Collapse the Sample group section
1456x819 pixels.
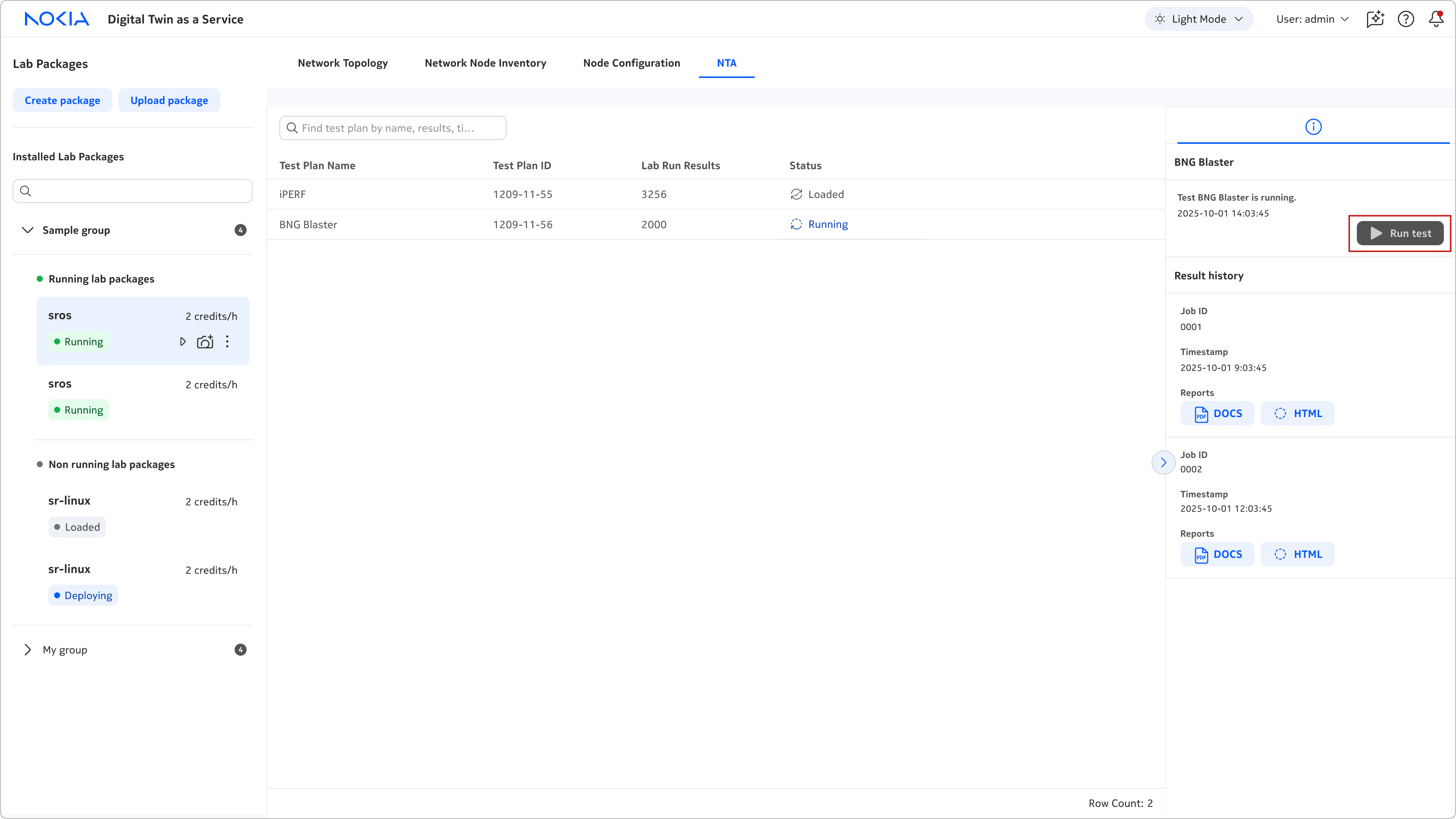pos(27,230)
